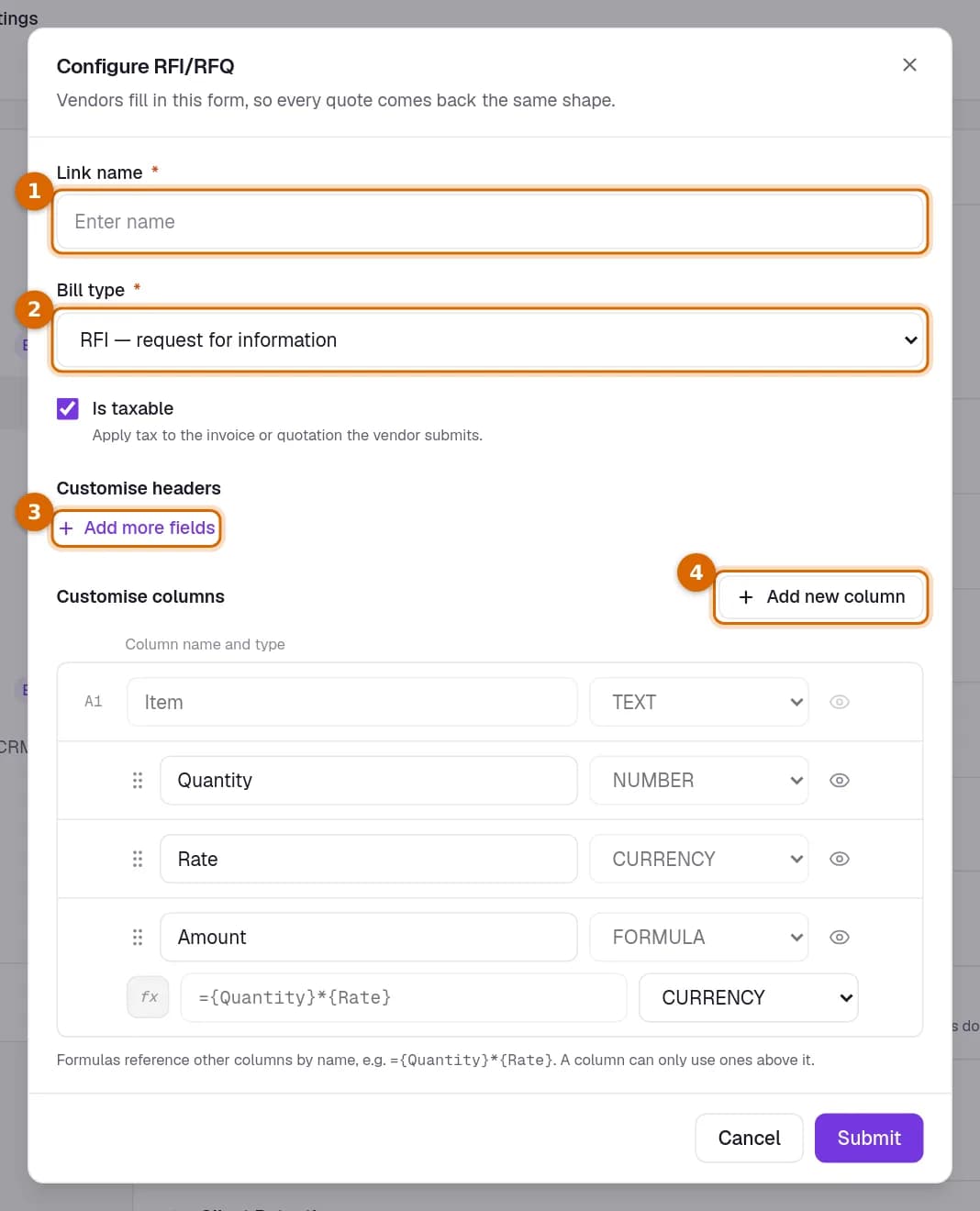Grab the drag handle for Quantity row
Viewport: 980px width, 1211px height.
tap(138, 781)
